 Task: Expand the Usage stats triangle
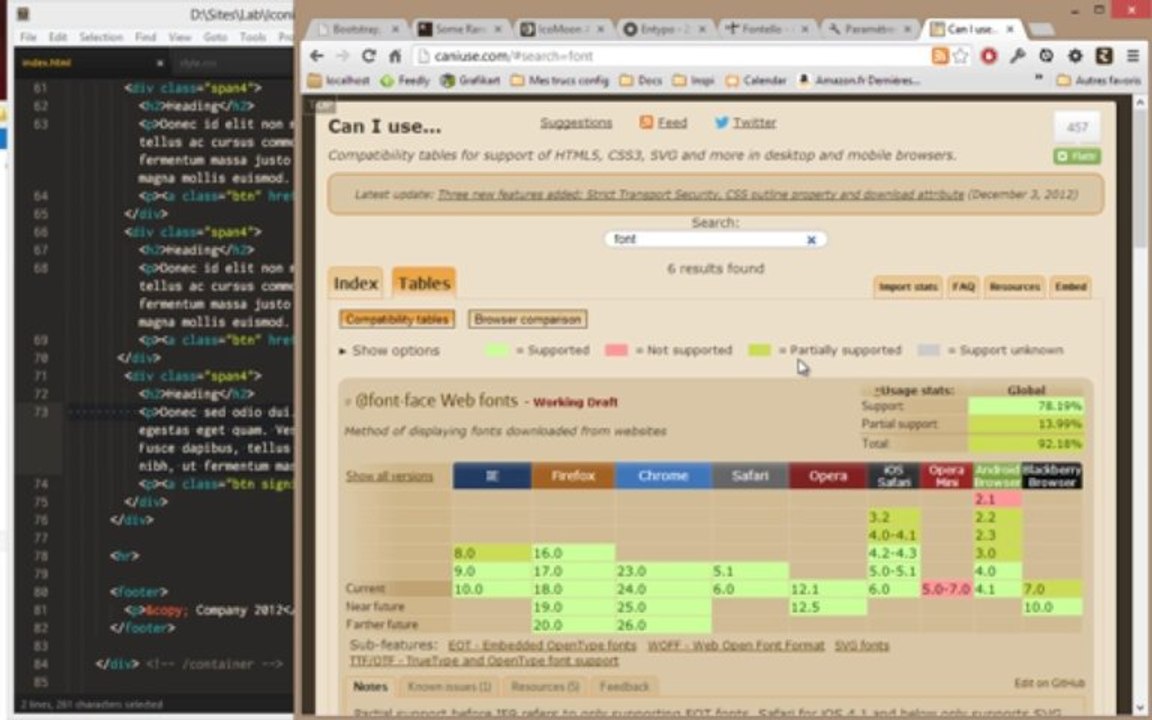coord(876,390)
